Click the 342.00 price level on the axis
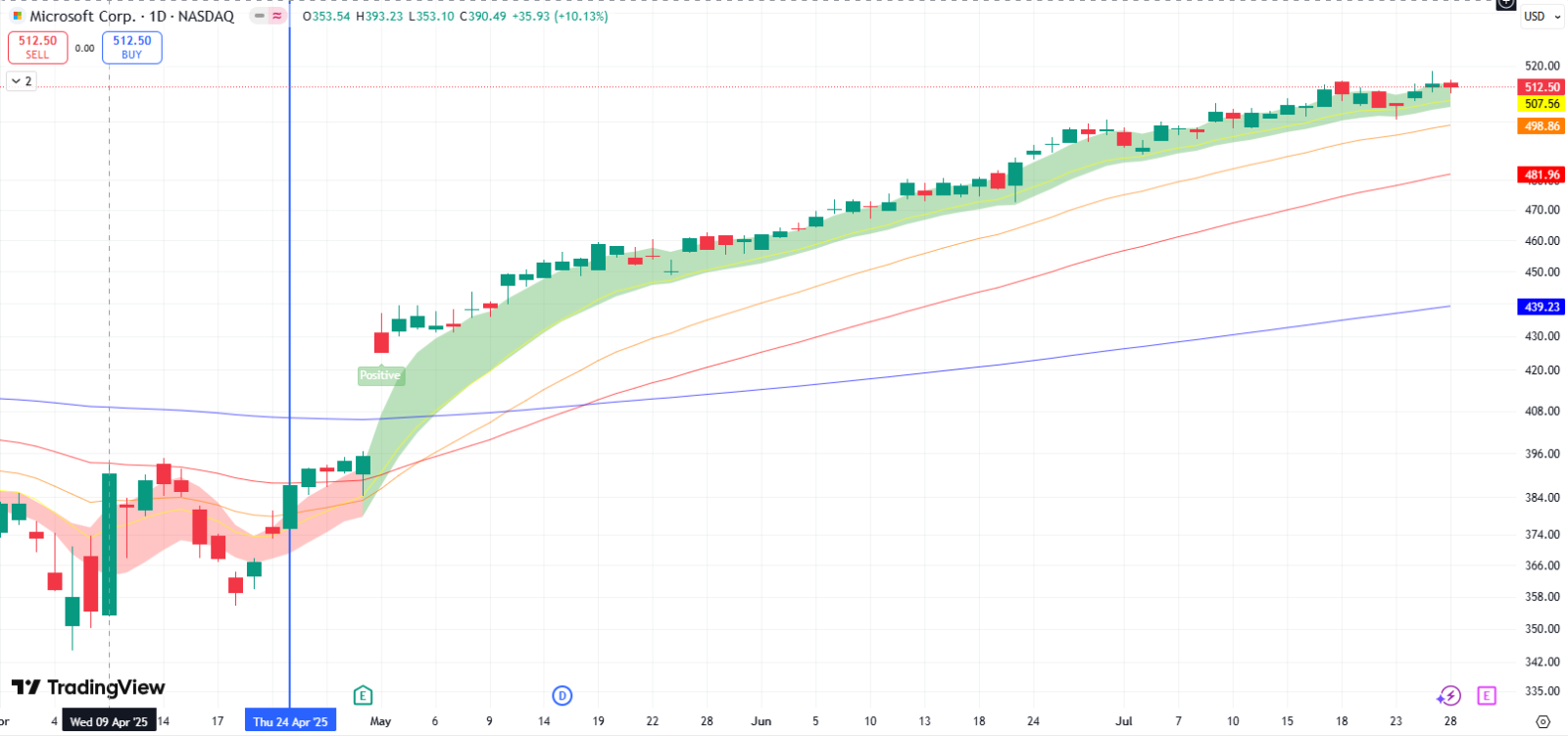Screen dimensions: 1568x736 [x=1542, y=662]
